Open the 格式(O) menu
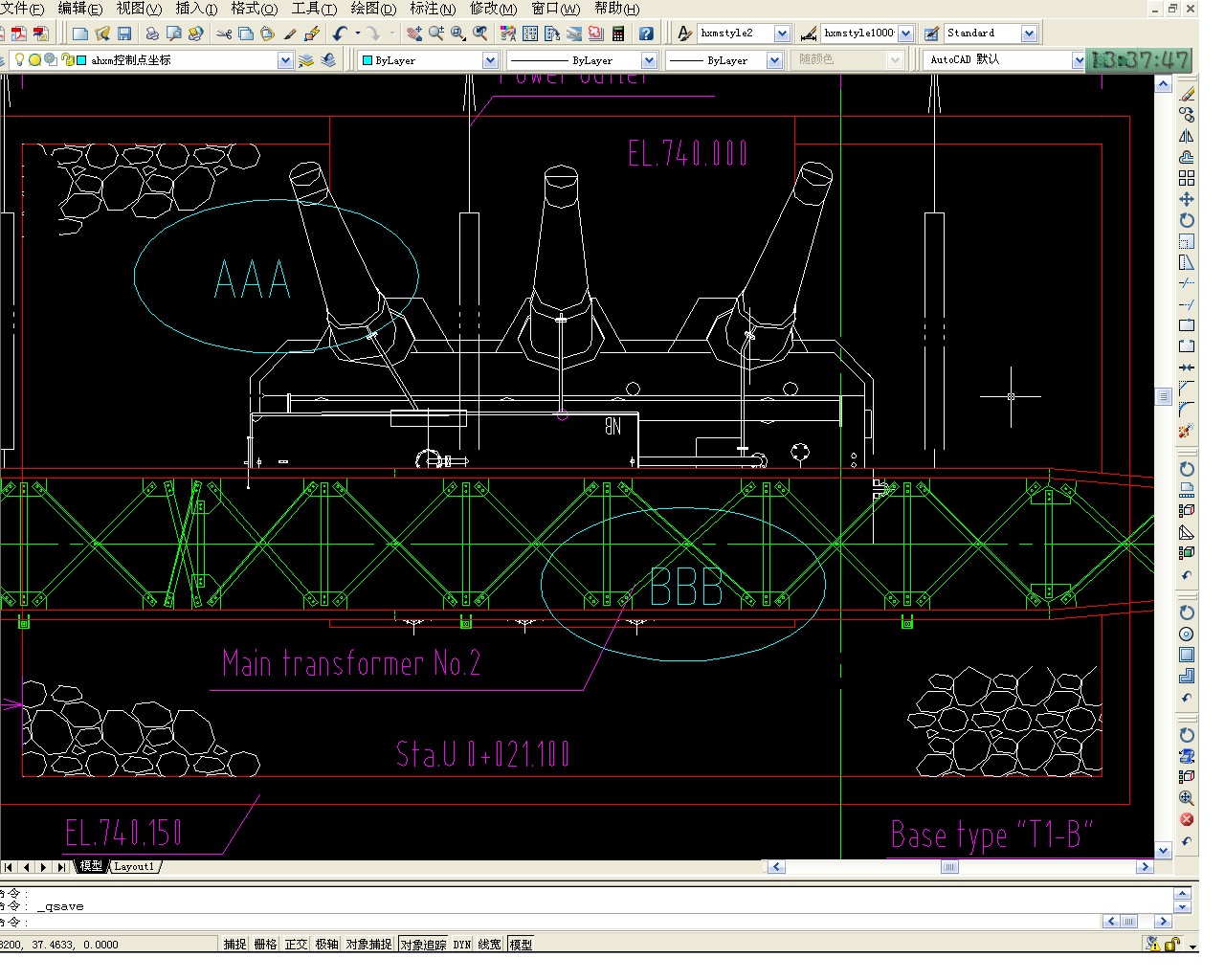The height and width of the screenshot is (980, 1225). [x=255, y=9]
